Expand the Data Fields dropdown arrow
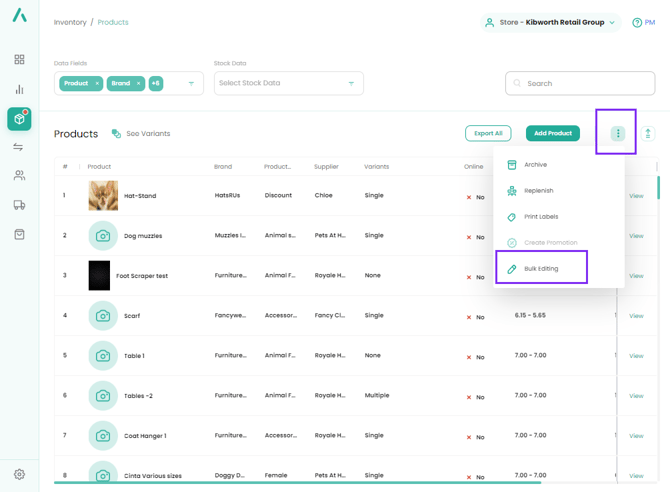Image resolution: width=670 pixels, height=492 pixels. pos(191,84)
